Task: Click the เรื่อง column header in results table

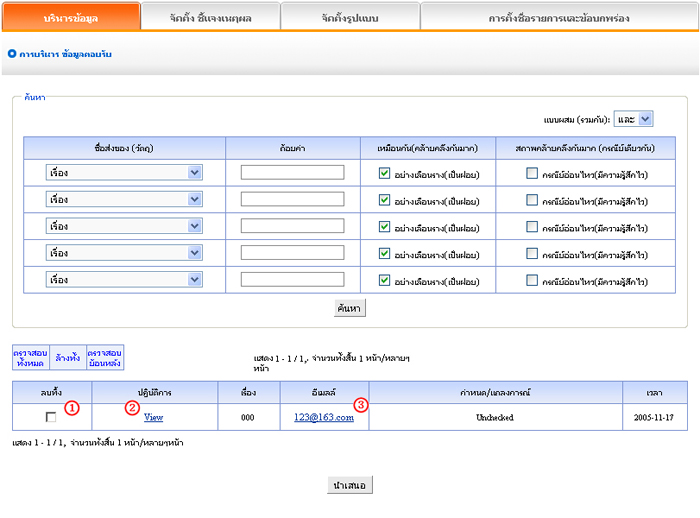Action: [248, 393]
